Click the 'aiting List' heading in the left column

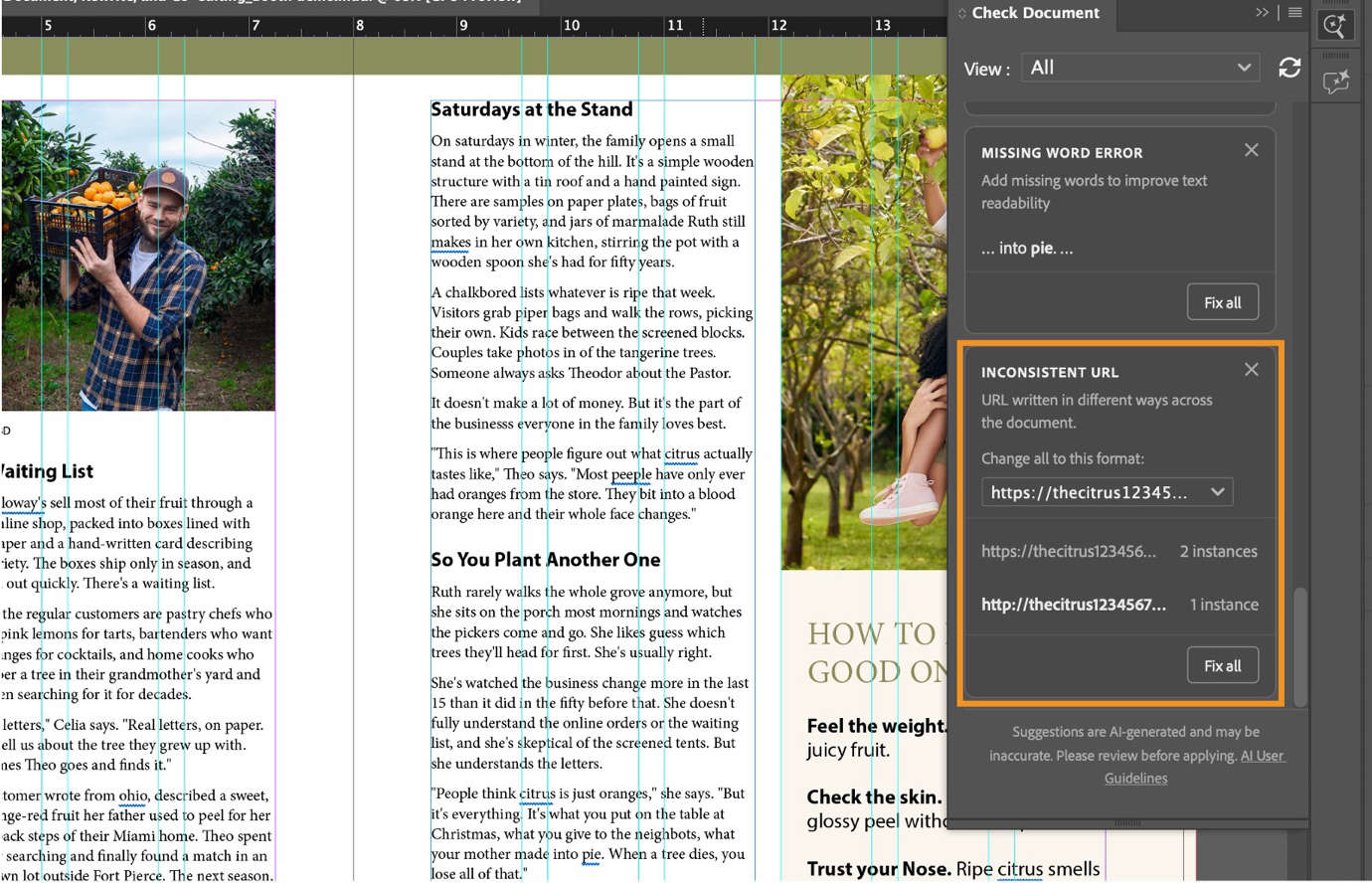[x=48, y=471]
